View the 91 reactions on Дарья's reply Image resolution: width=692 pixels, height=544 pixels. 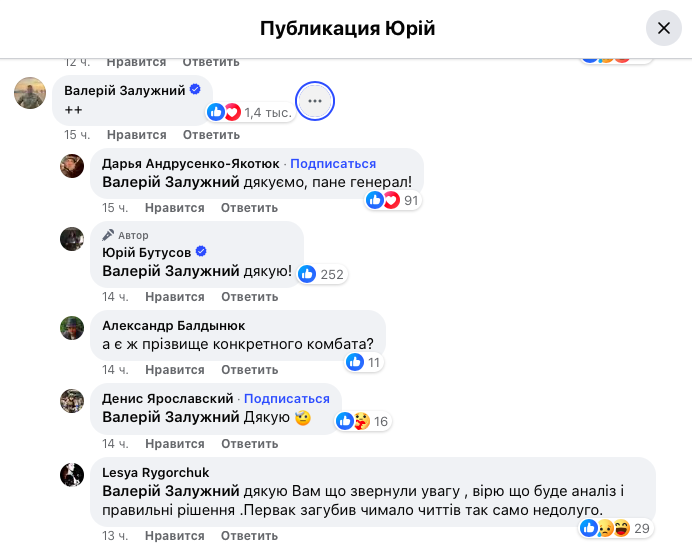392,200
